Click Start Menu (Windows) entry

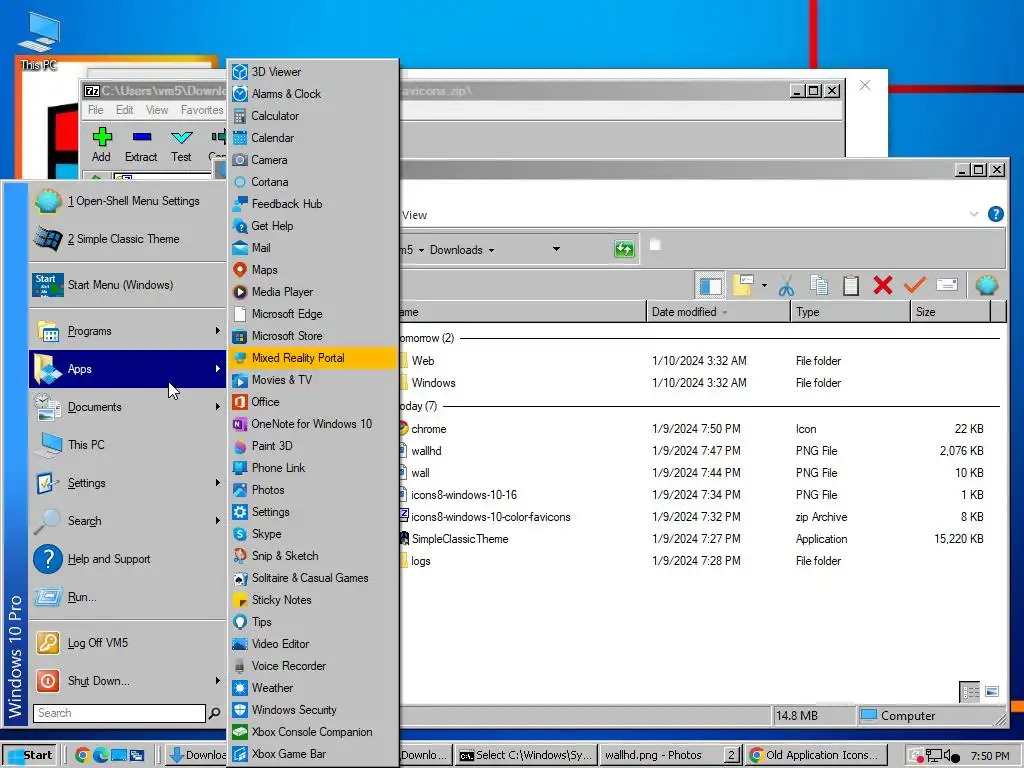coord(127,285)
